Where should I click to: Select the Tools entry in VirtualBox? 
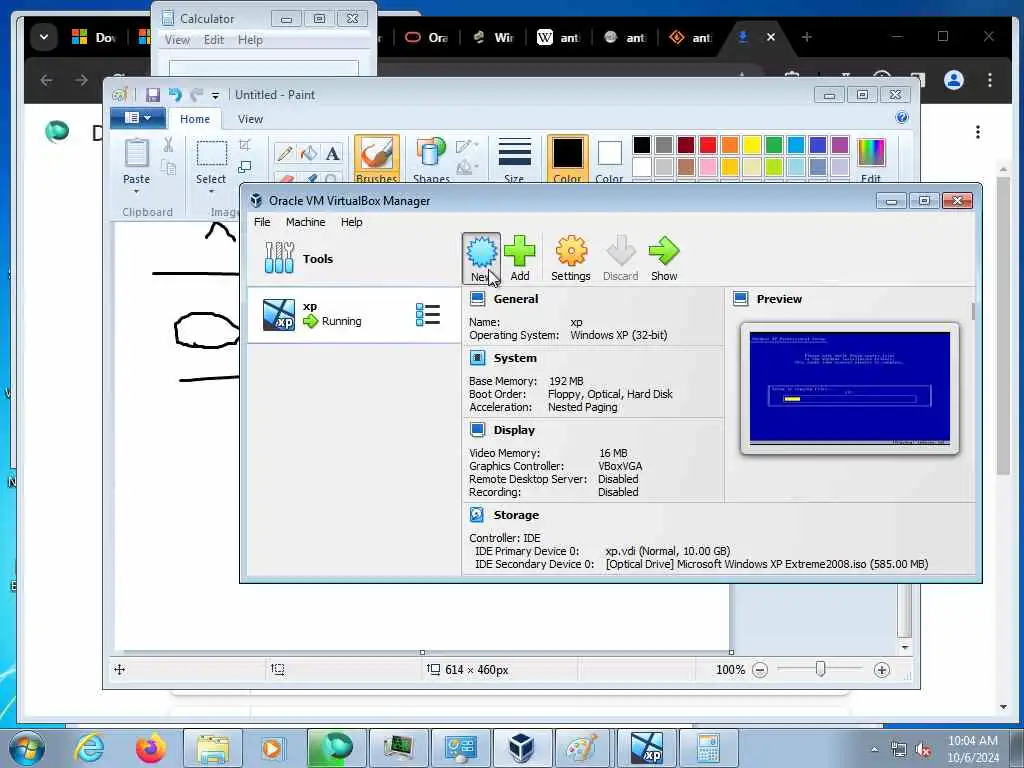[x=353, y=259]
